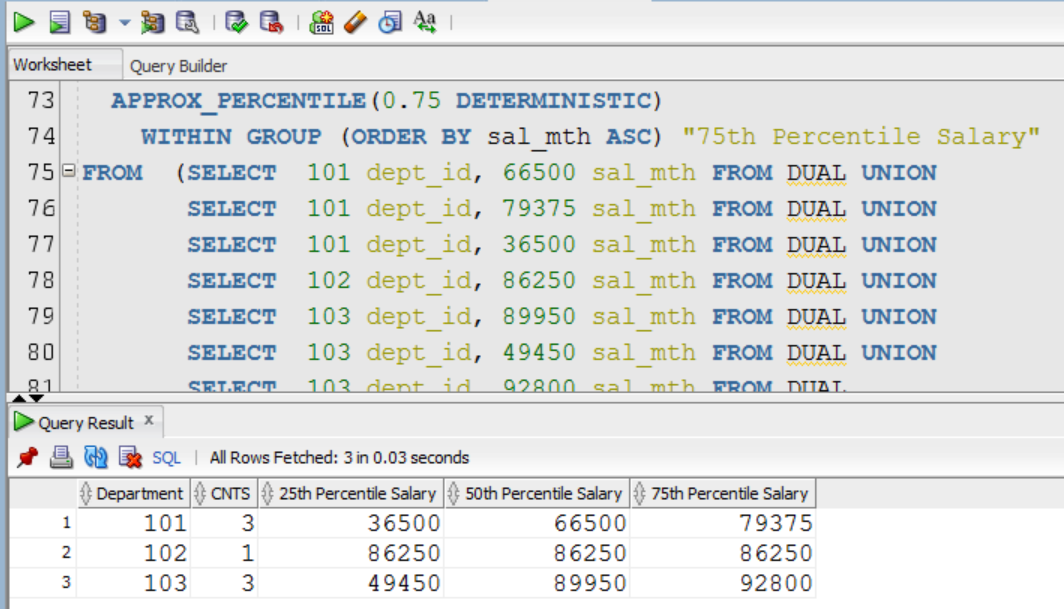
Task: Sort by the Department column header
Action: (133, 494)
